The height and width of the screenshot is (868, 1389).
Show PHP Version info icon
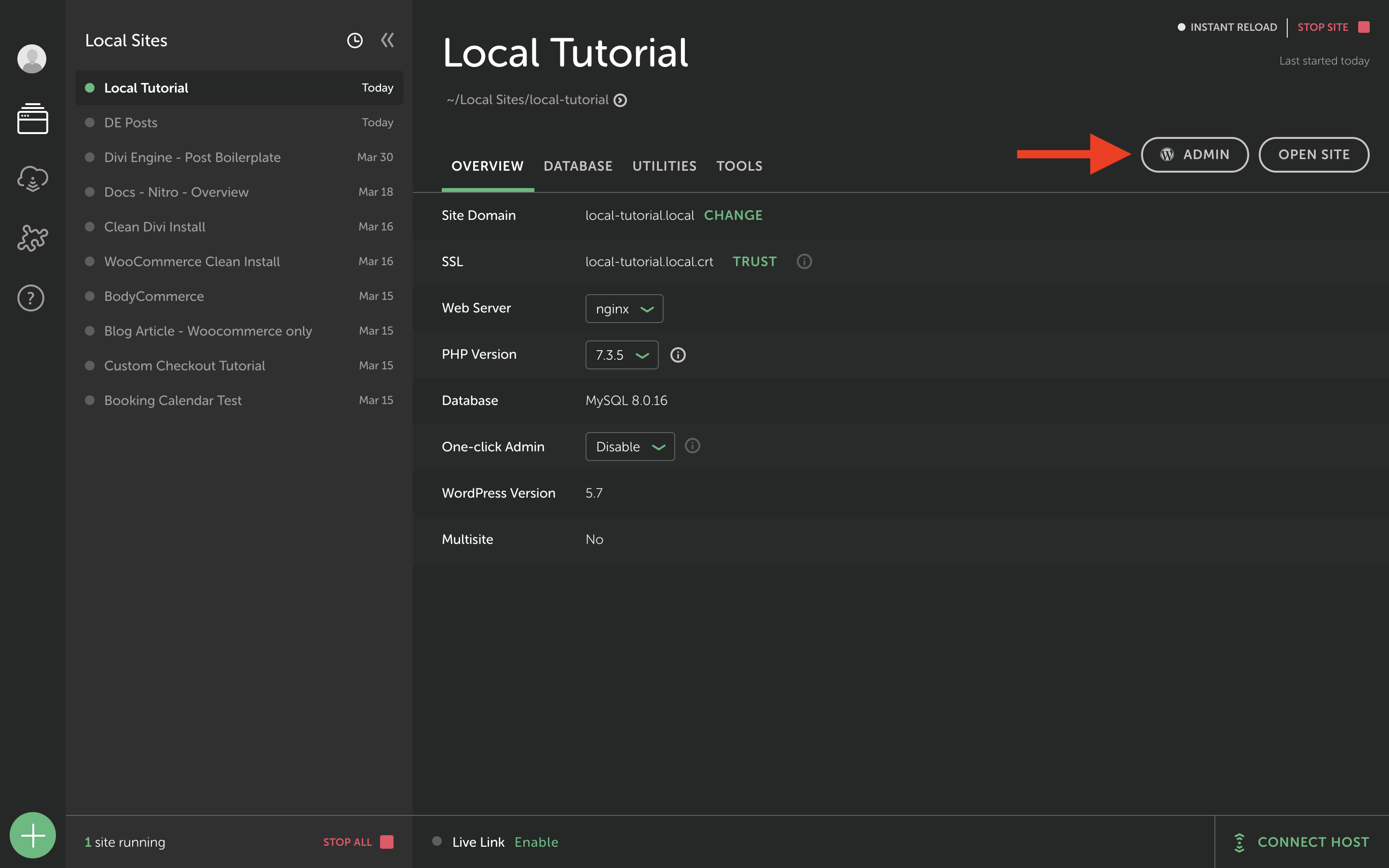[678, 355]
